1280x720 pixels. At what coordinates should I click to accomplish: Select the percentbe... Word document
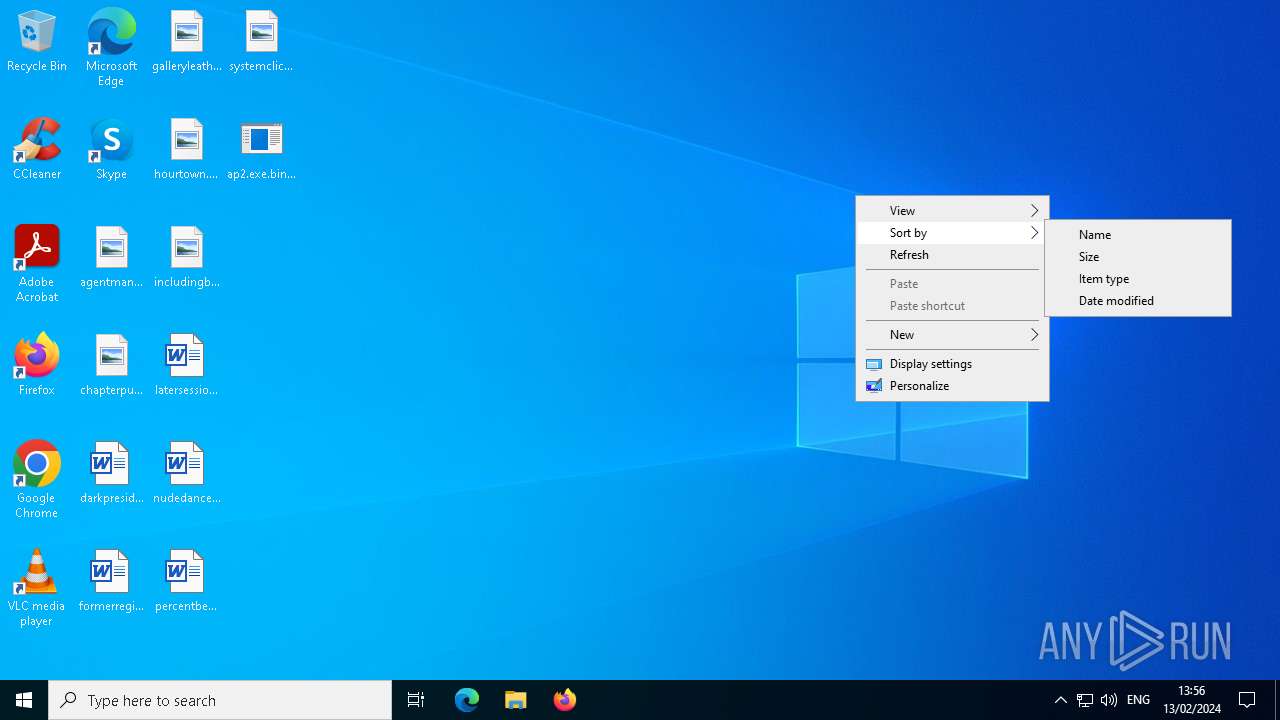(x=187, y=581)
